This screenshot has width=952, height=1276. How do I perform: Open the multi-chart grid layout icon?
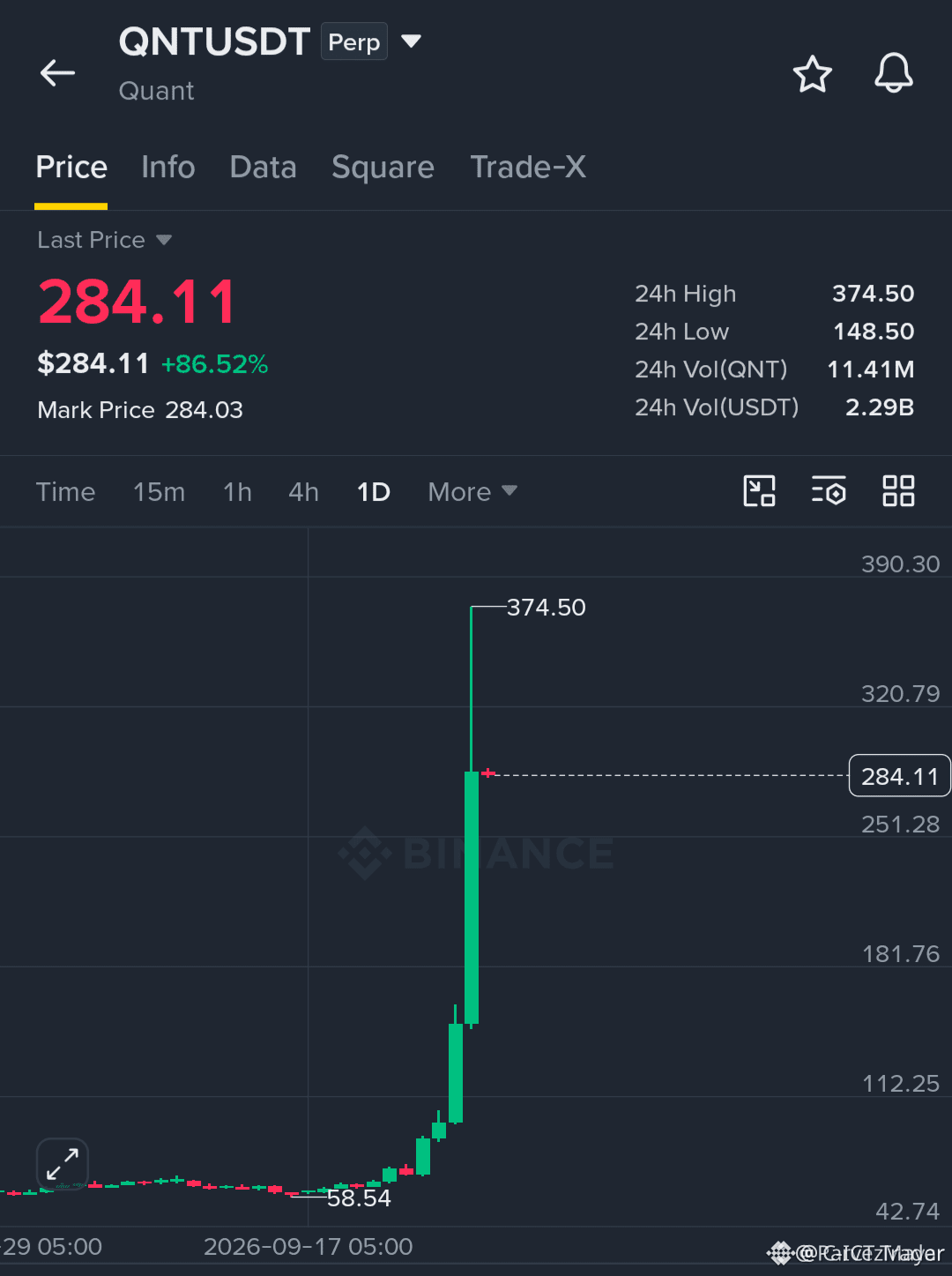pos(898,491)
